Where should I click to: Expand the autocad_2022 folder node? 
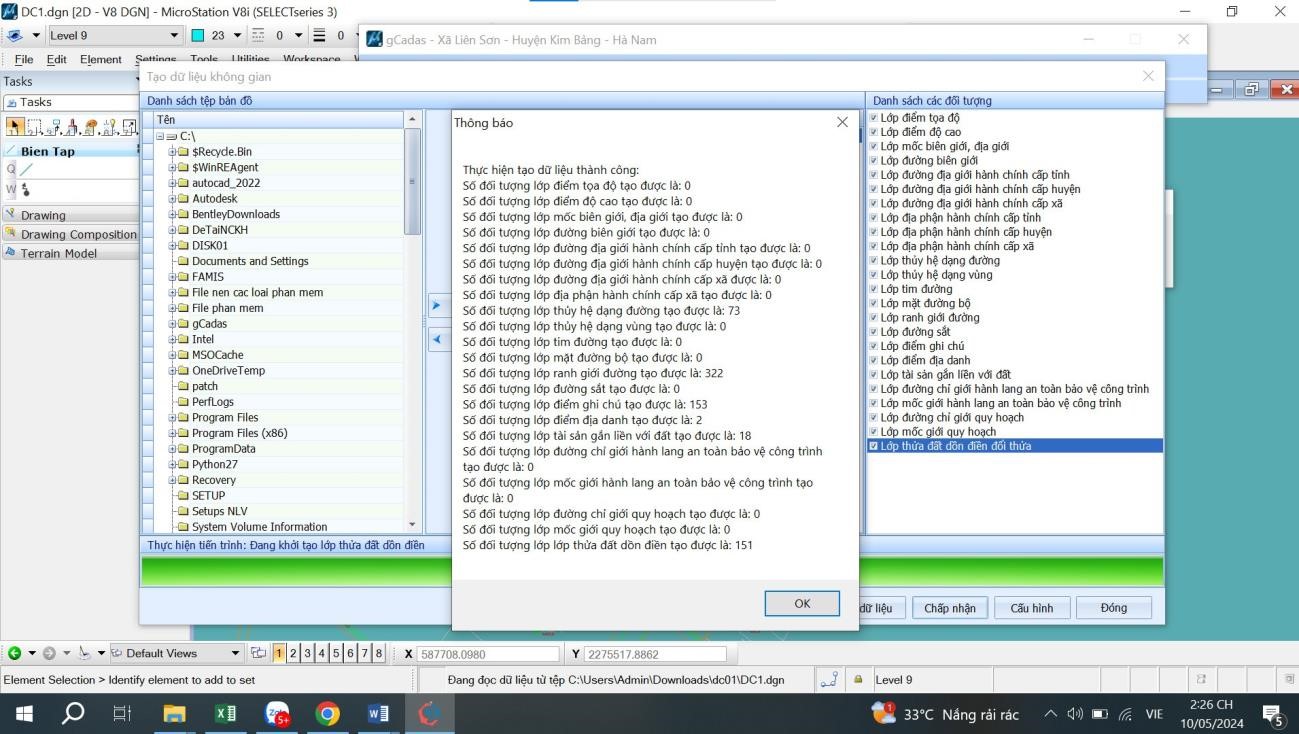coord(172,183)
